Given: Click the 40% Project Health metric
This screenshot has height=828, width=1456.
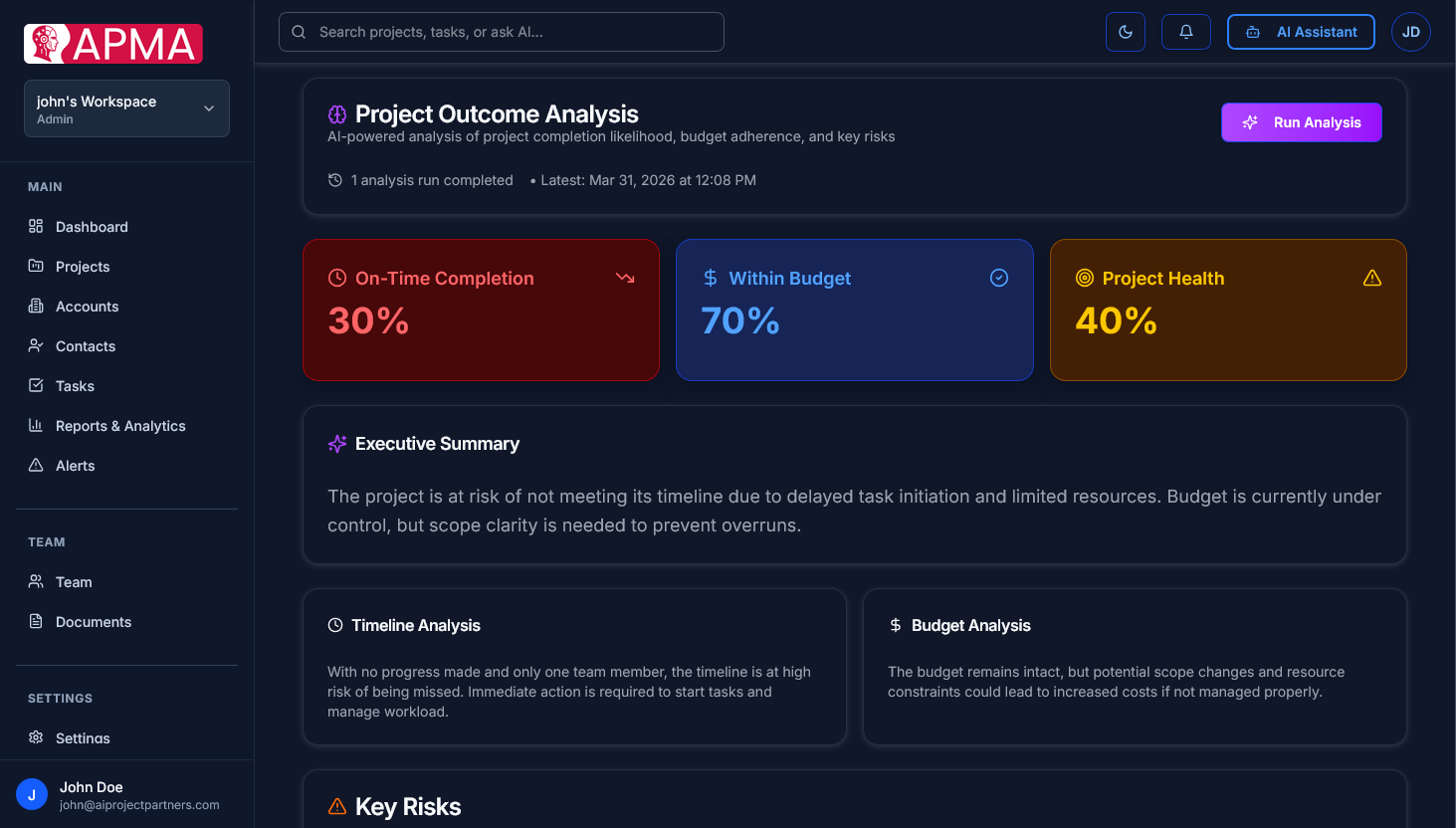Looking at the screenshot, I should point(1117,320).
